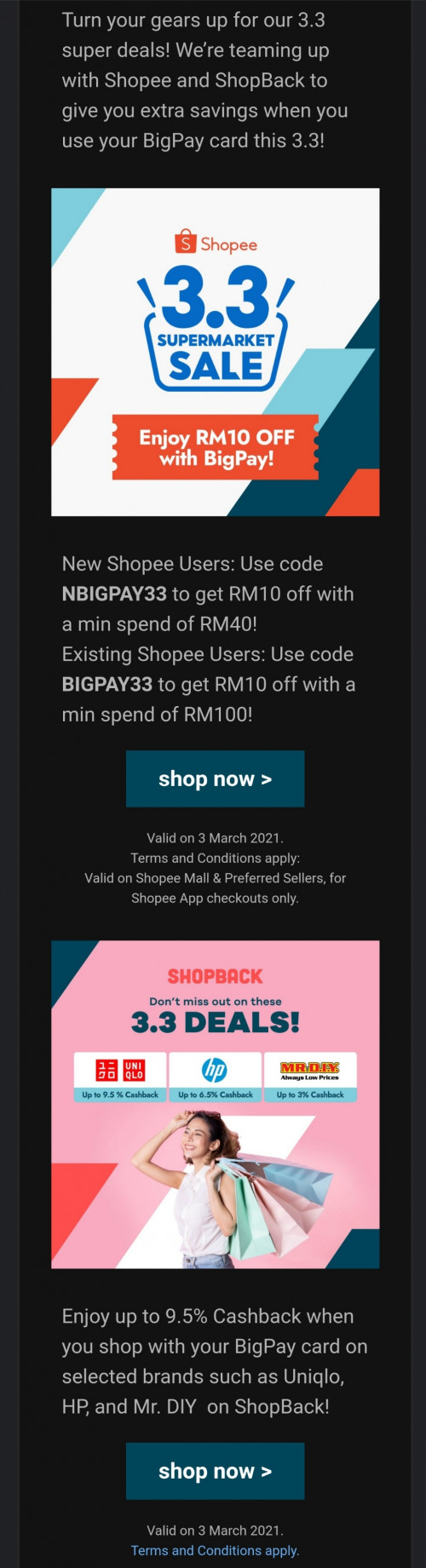The width and height of the screenshot is (426, 1568).
Task: Tap the MR.DIY logo tile
Action: pos(310,1070)
